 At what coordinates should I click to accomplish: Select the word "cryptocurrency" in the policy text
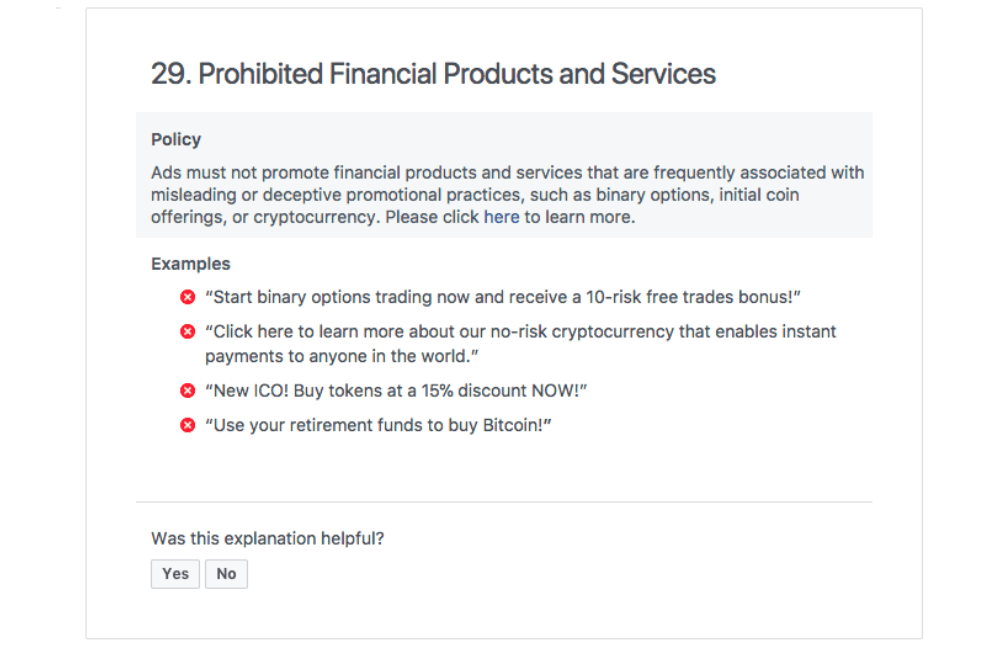pyautogui.click(x=315, y=216)
